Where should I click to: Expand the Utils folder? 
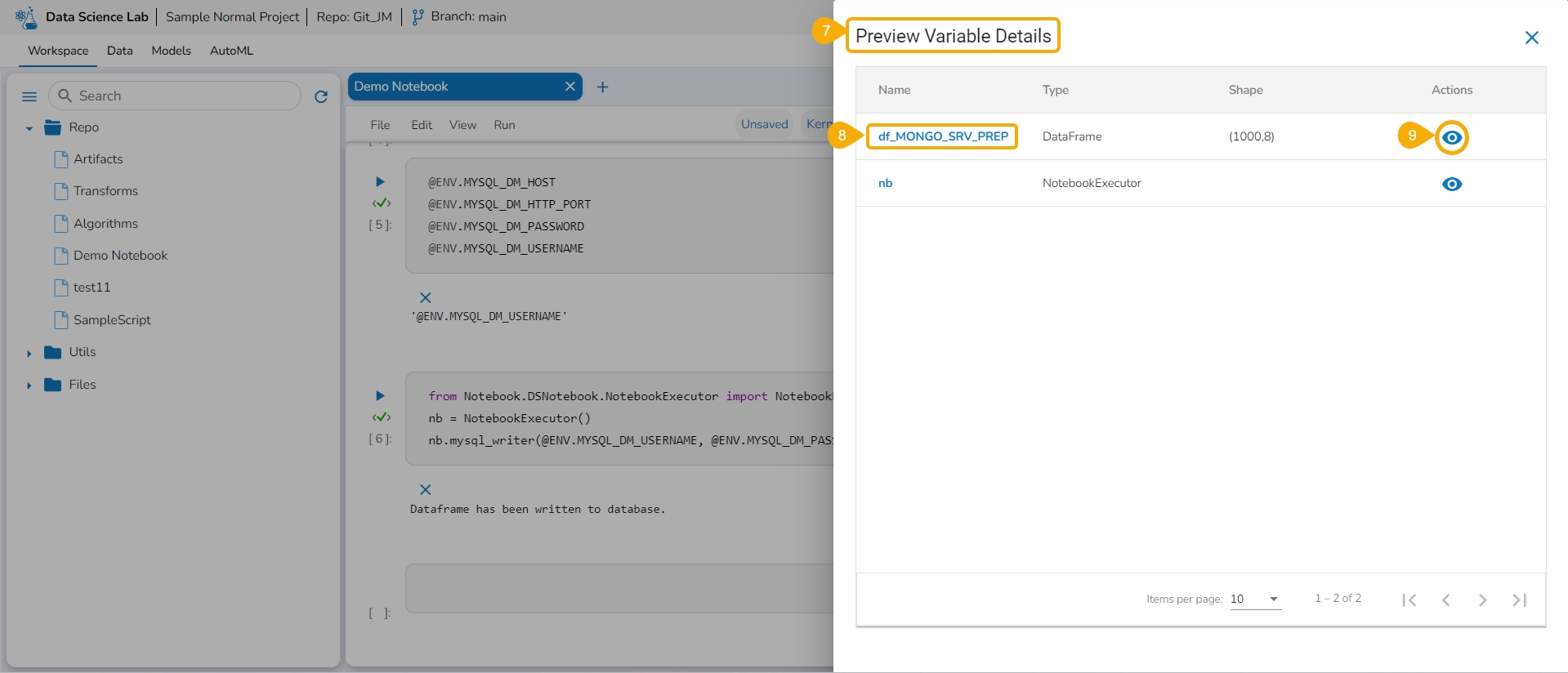click(x=29, y=353)
